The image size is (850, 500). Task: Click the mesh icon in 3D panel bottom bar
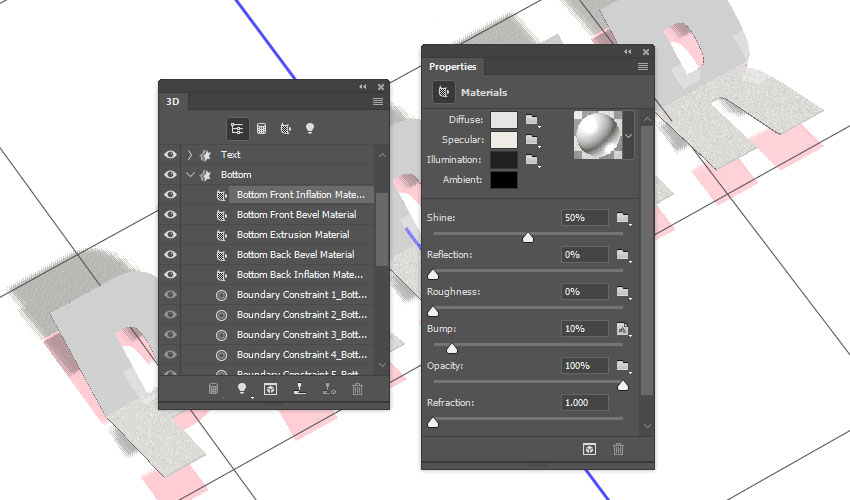(x=214, y=389)
